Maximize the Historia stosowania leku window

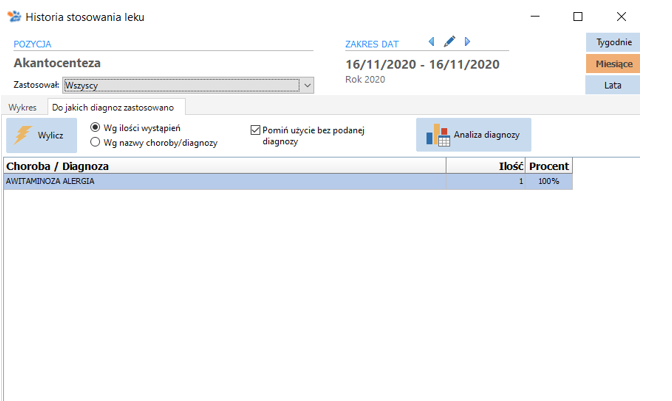pyautogui.click(x=578, y=16)
